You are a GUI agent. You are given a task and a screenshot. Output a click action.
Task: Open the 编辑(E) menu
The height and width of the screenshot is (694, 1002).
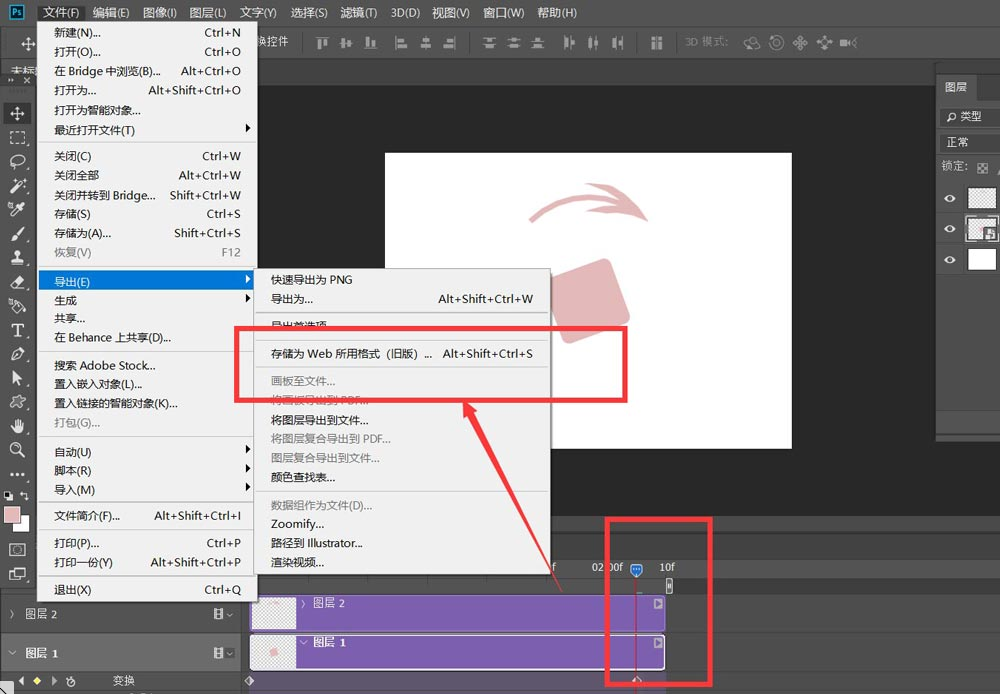111,12
